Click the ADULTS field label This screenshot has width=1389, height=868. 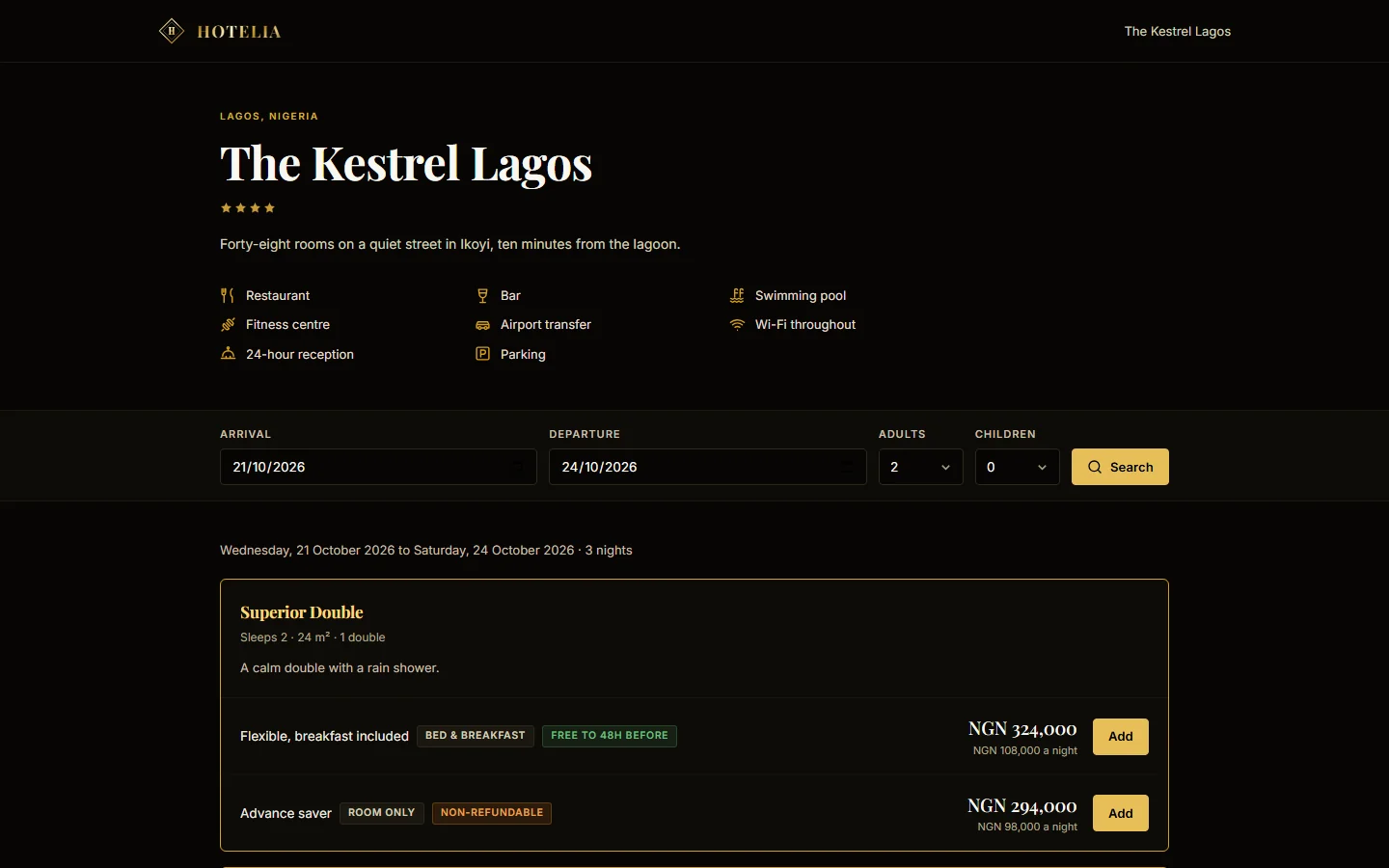[902, 434]
